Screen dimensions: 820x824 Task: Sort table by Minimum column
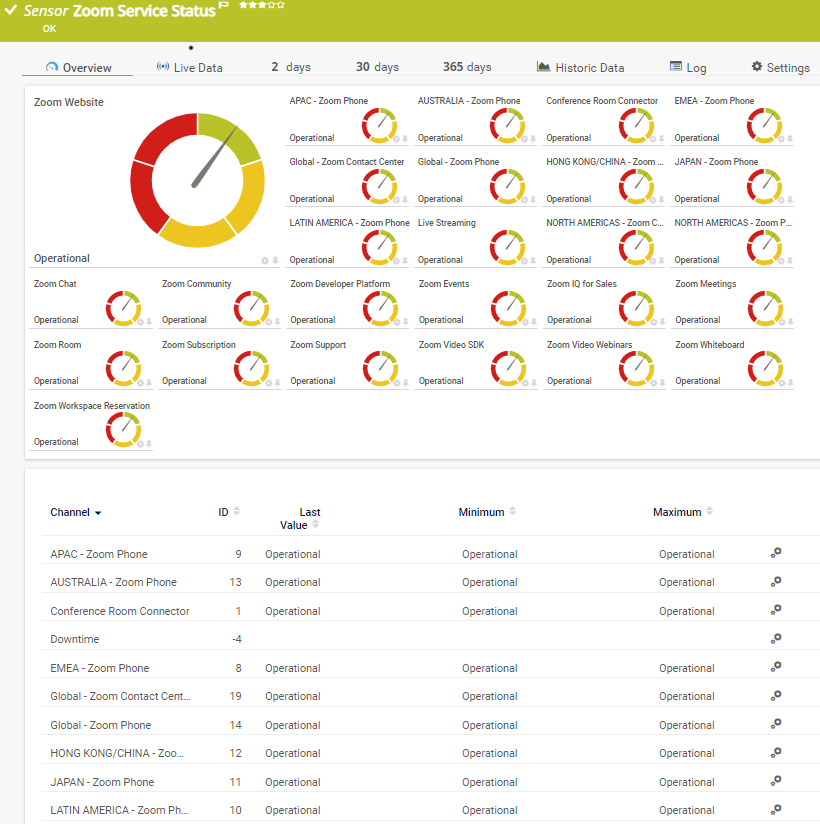click(512, 512)
